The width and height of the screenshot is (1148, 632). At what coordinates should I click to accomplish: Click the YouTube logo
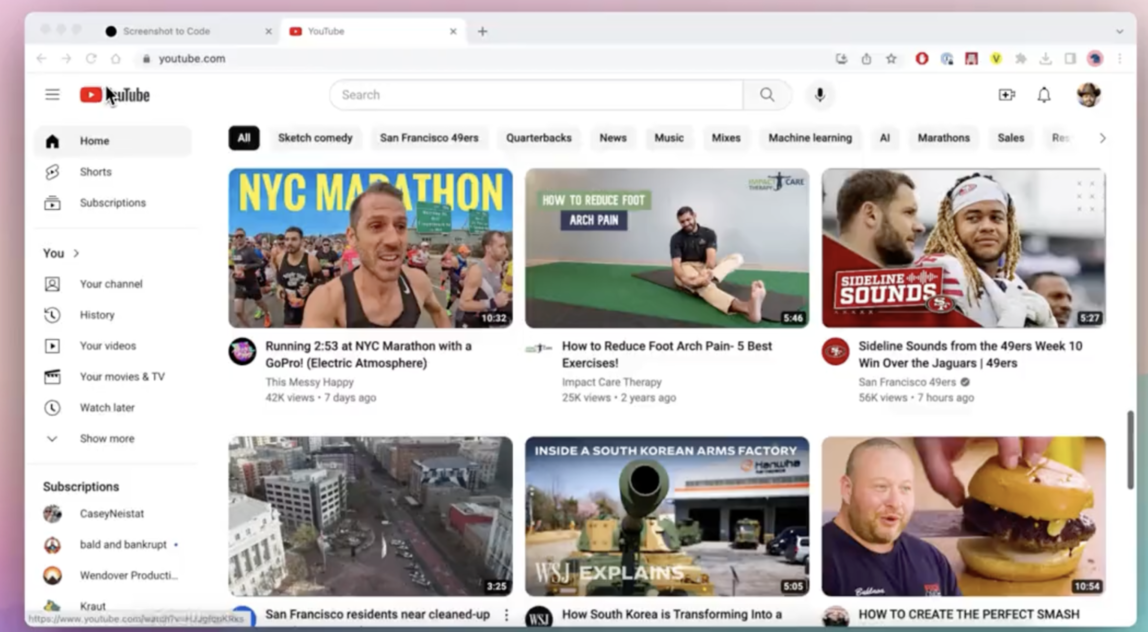click(x=115, y=95)
